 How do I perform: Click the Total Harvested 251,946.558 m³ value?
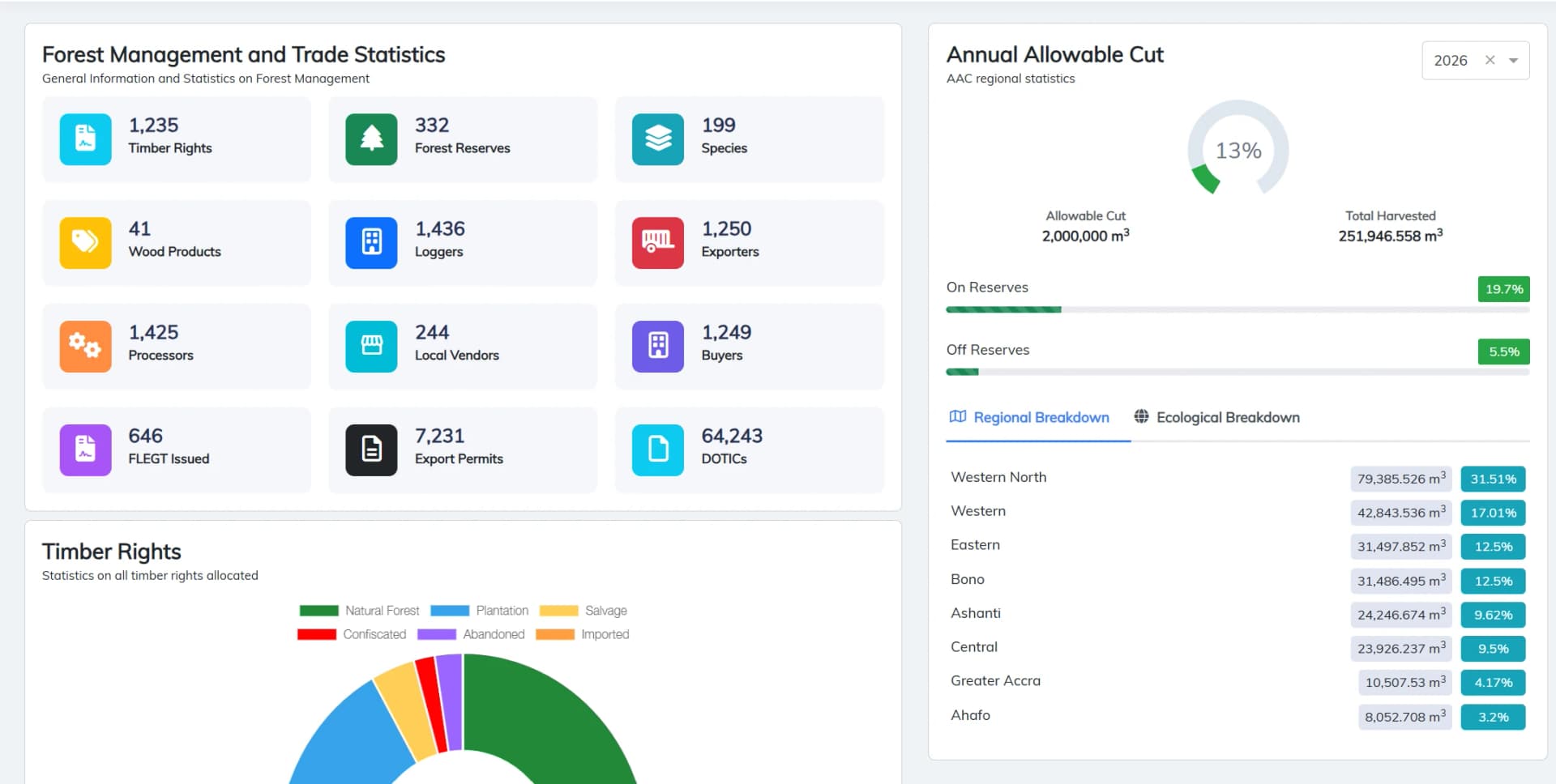(1391, 236)
